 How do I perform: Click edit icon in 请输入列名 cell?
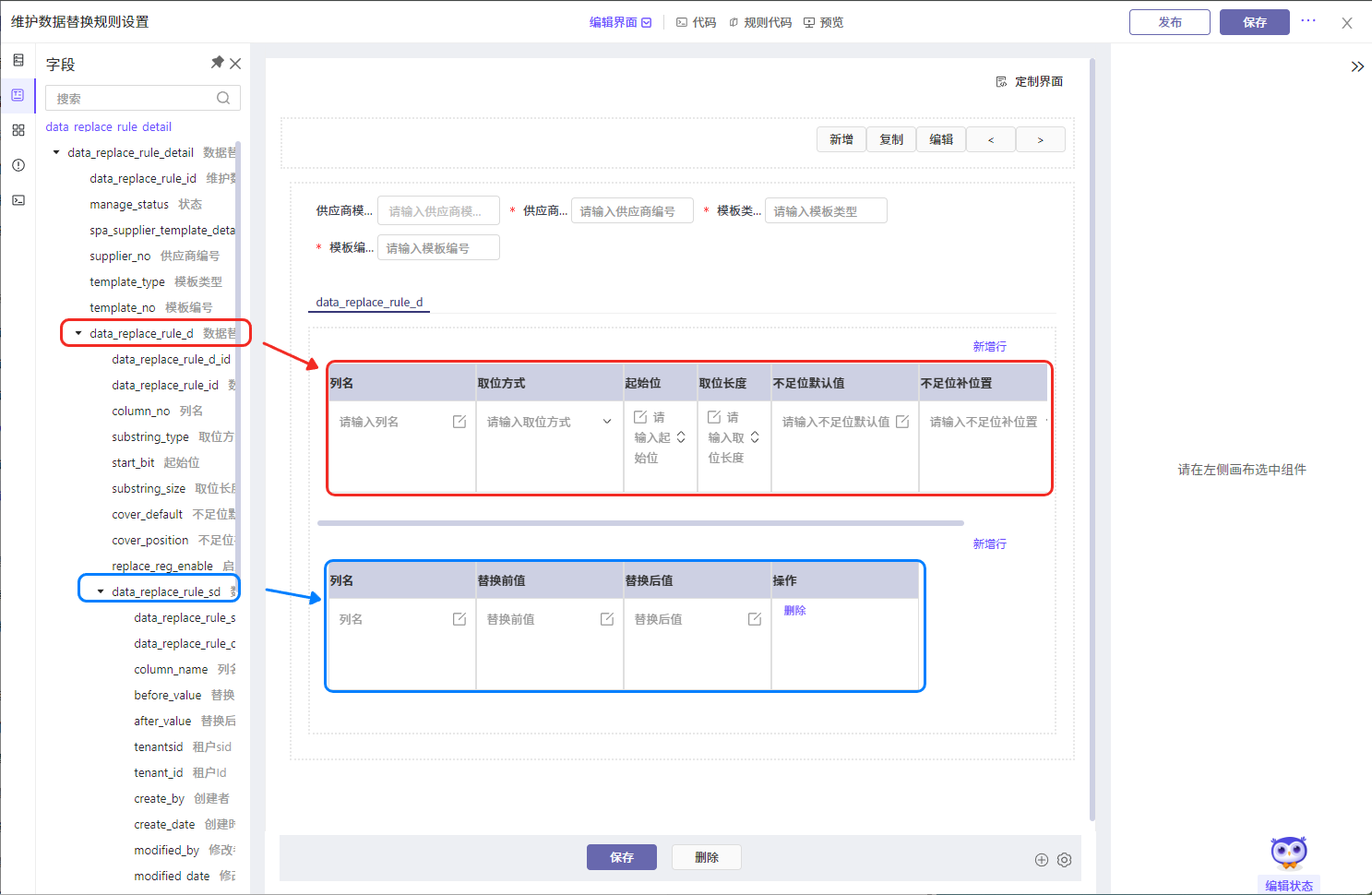pos(459,422)
